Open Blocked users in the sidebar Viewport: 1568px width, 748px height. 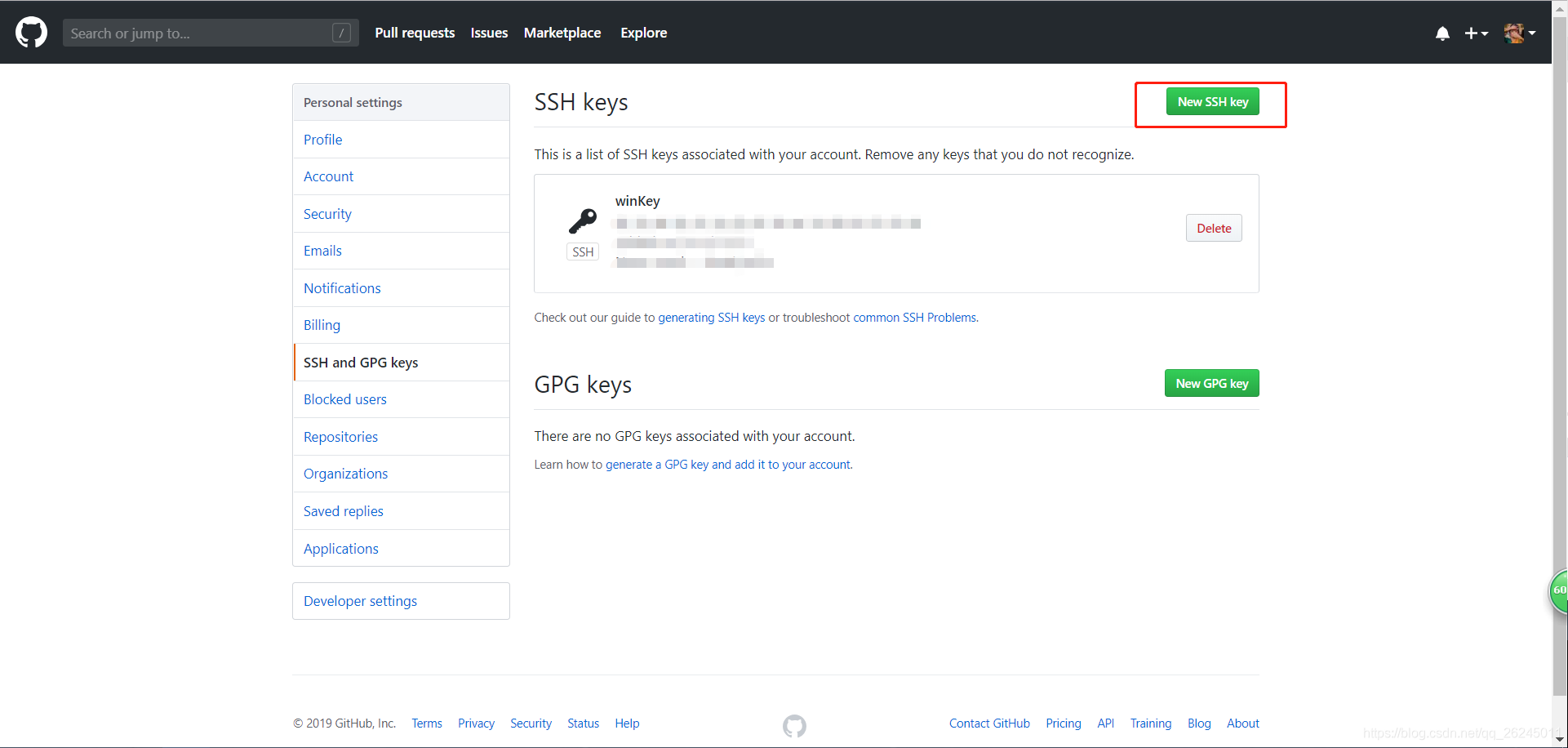[x=401, y=399]
